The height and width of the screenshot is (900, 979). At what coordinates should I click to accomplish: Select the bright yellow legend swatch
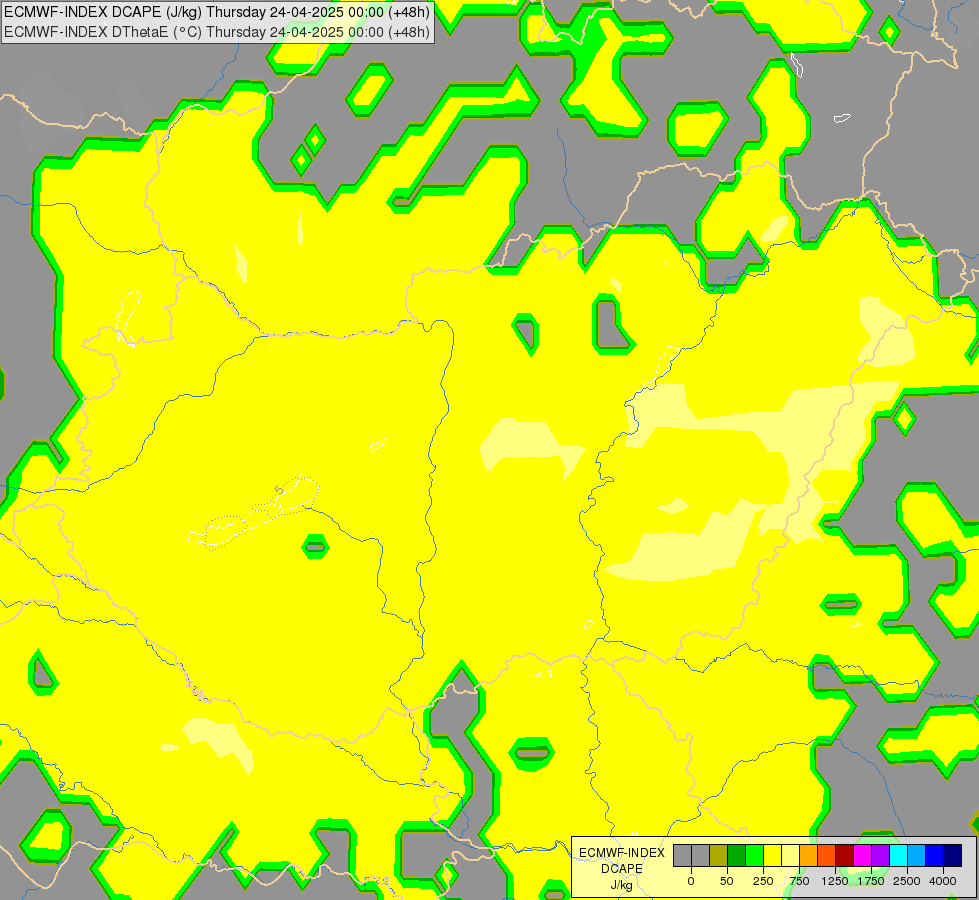tap(772, 855)
